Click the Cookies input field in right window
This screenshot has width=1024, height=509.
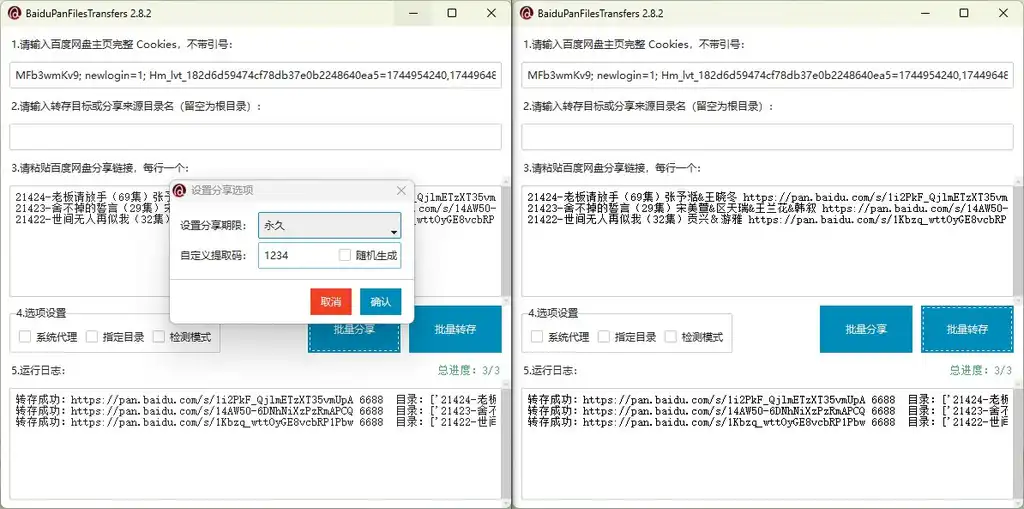[x=767, y=76]
